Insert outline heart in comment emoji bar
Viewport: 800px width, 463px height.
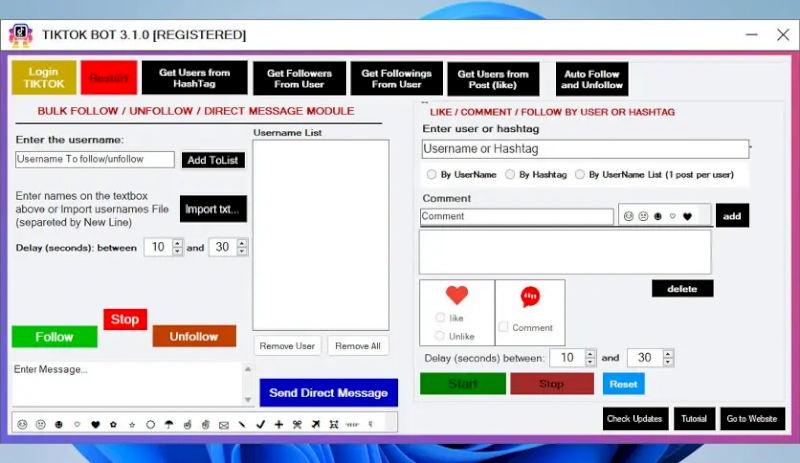pos(672,216)
